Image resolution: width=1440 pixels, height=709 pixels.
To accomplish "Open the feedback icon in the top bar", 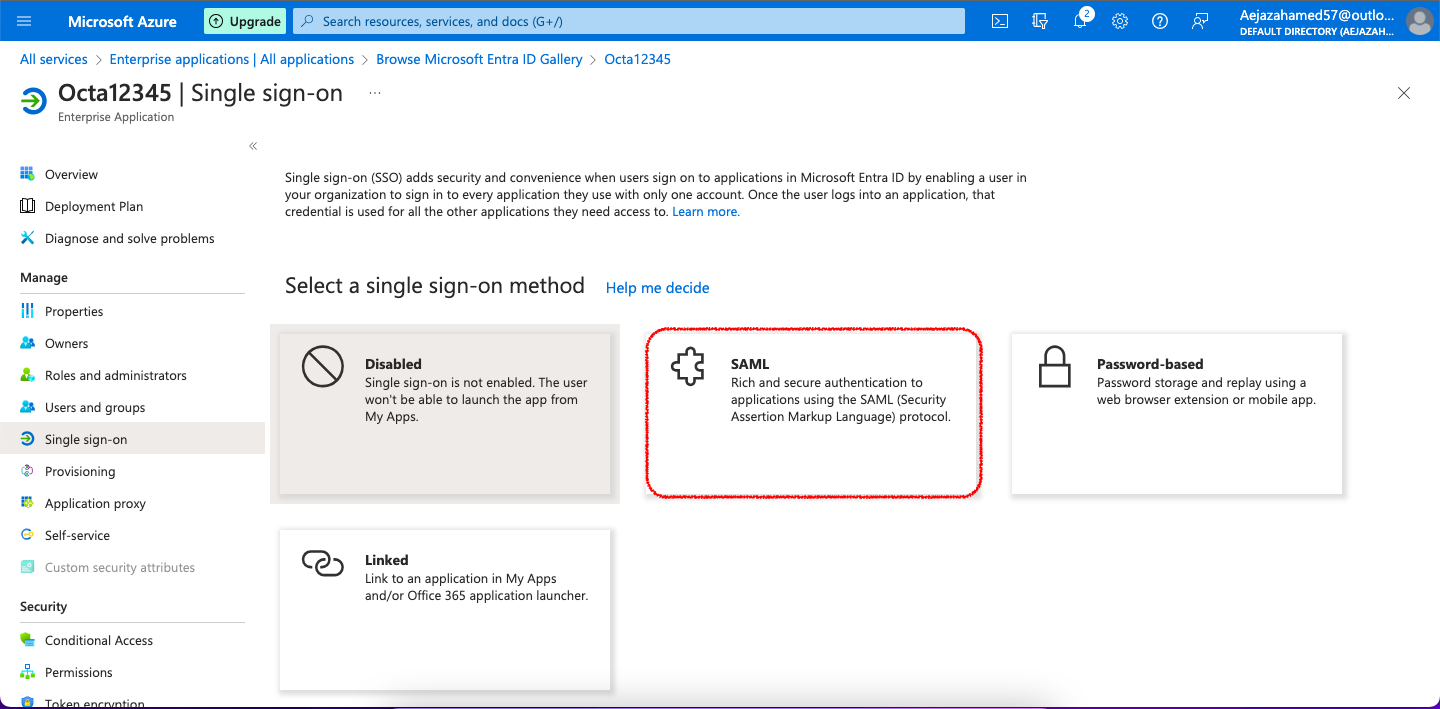I will point(1200,21).
